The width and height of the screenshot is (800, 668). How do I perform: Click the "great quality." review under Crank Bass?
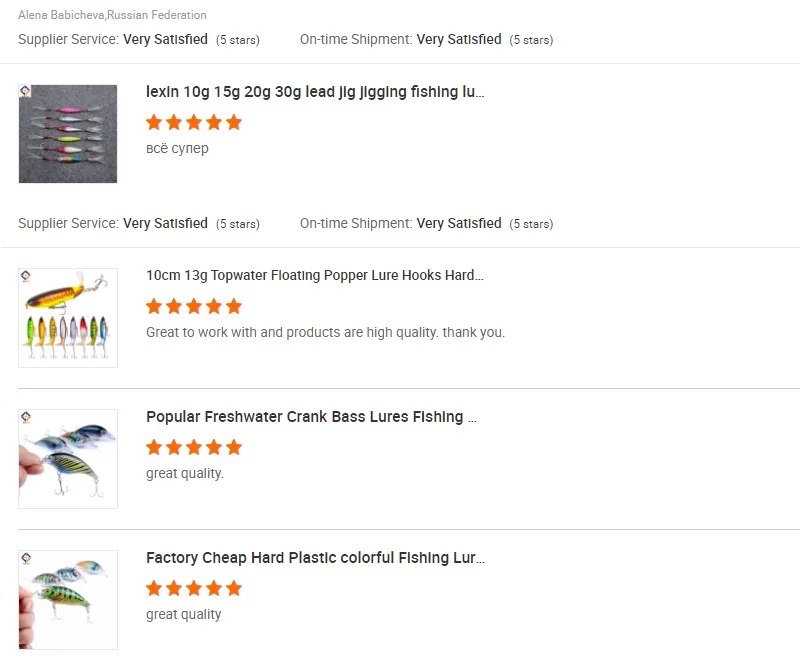[x=185, y=473]
